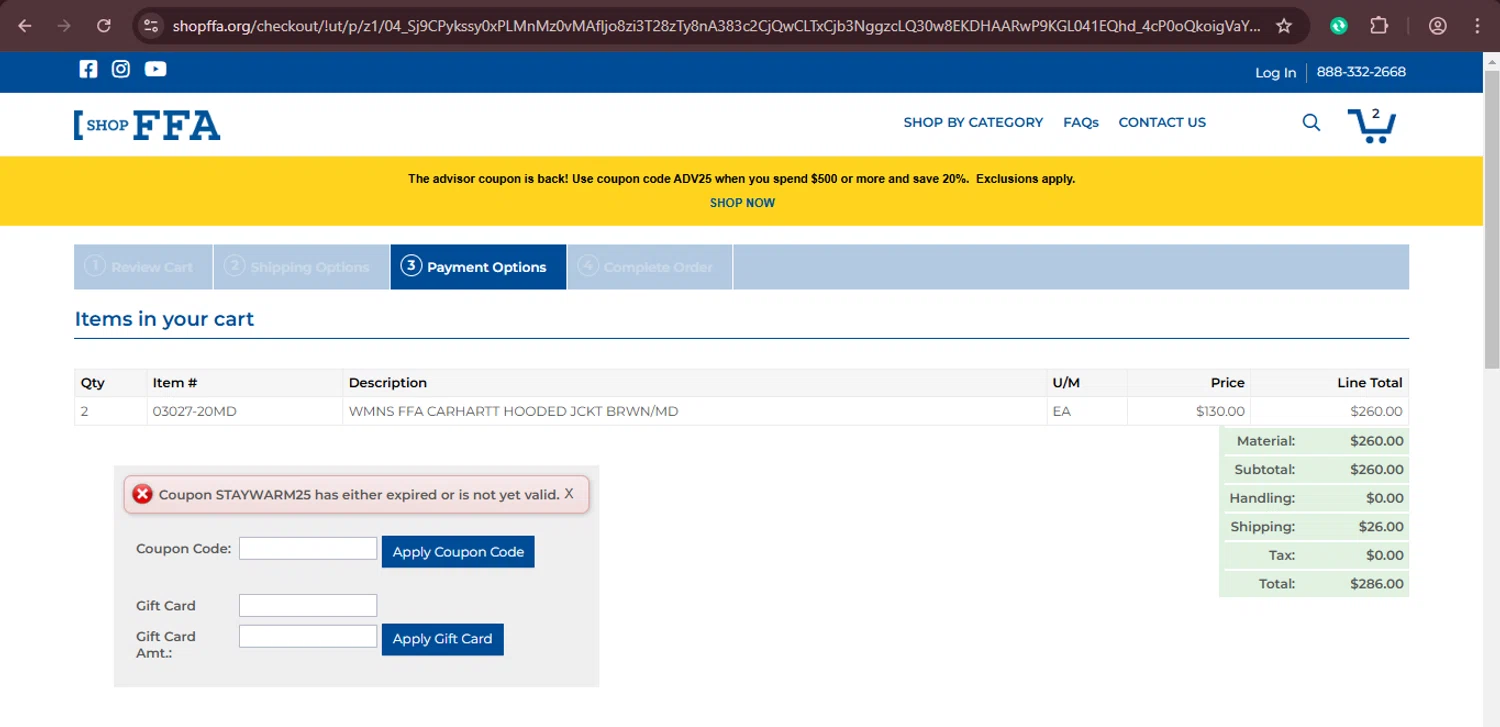Click the advisor coupon ADV25 banner text
1500x727 pixels.
(x=741, y=179)
